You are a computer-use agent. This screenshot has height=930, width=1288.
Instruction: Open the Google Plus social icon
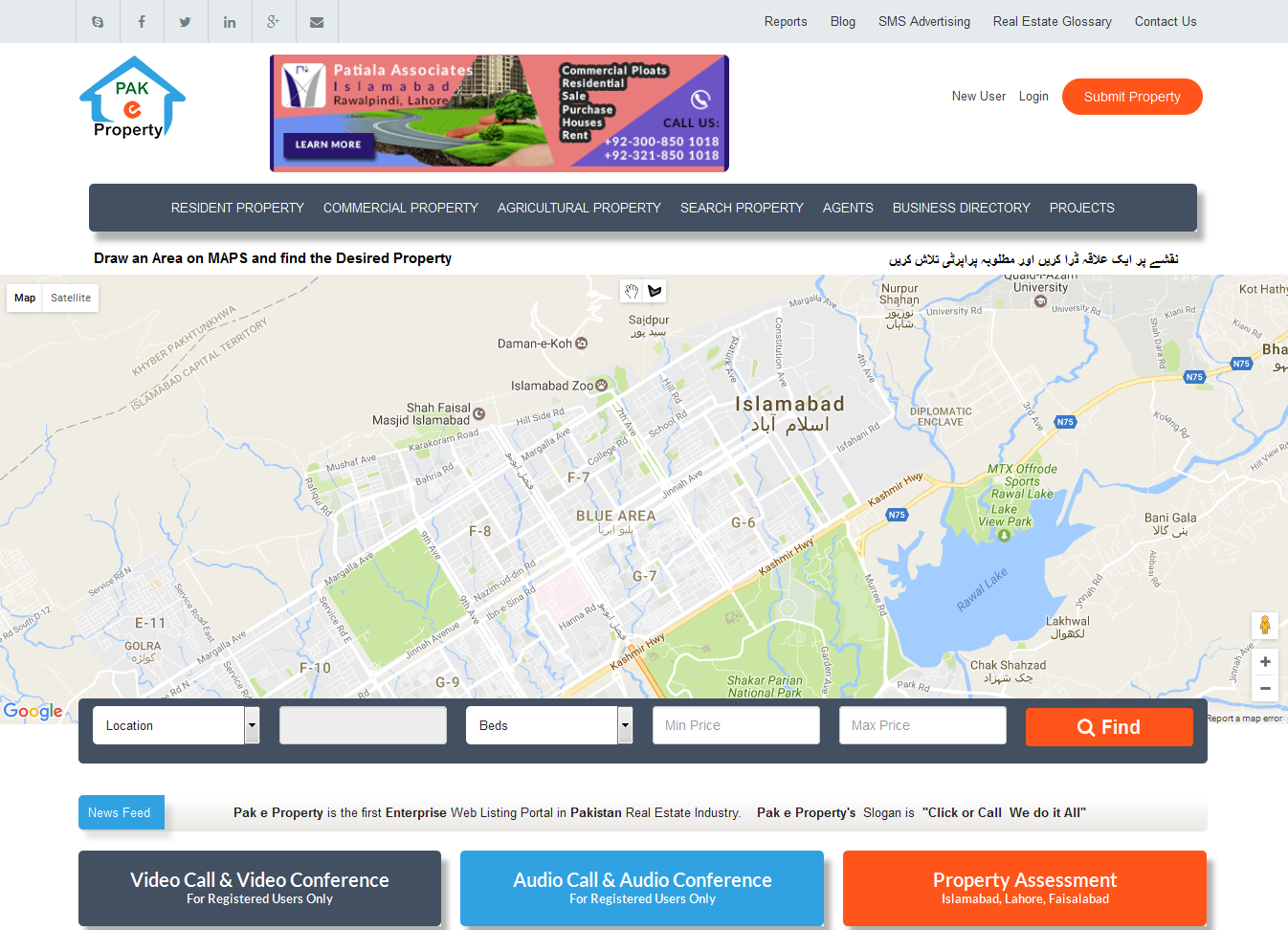click(274, 21)
